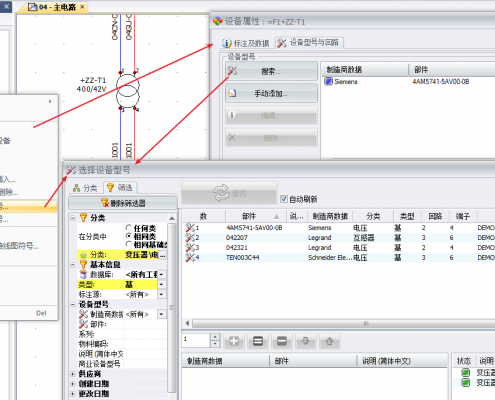Click the quantity input field showing 1
495x400 pixels.
click(196, 340)
